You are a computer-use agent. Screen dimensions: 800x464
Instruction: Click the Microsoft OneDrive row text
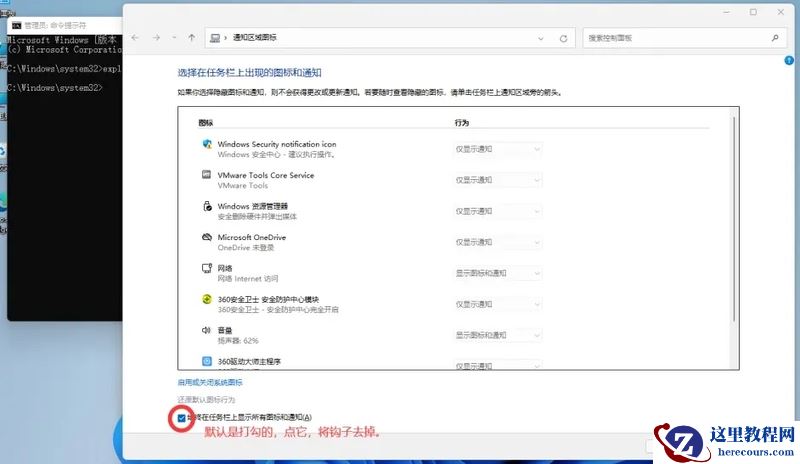(x=252, y=237)
